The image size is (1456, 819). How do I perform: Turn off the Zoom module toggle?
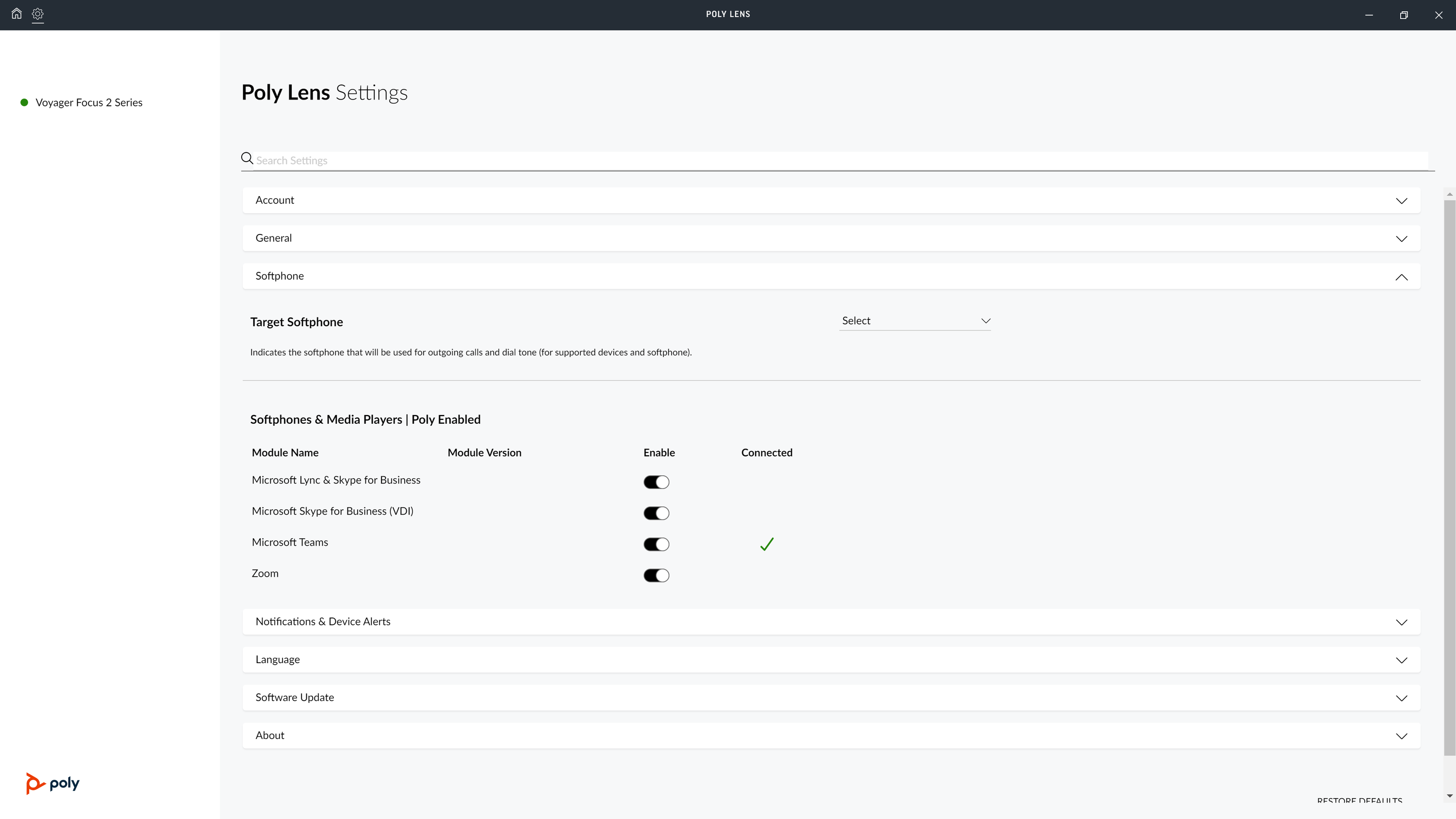point(656,575)
